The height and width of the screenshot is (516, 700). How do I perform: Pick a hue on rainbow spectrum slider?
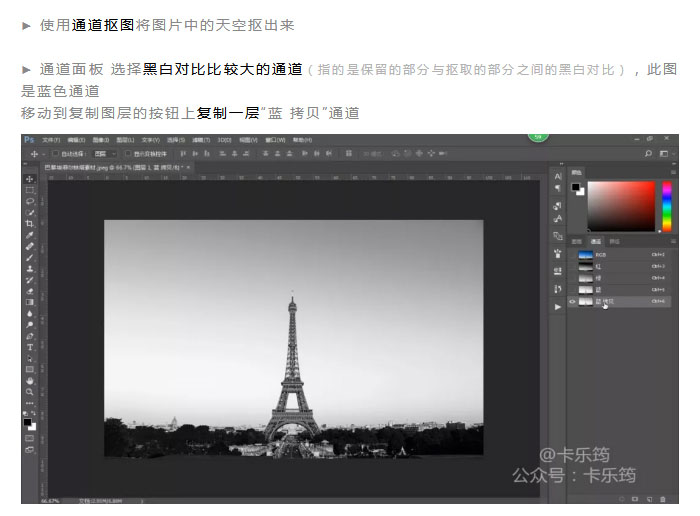[666, 205]
